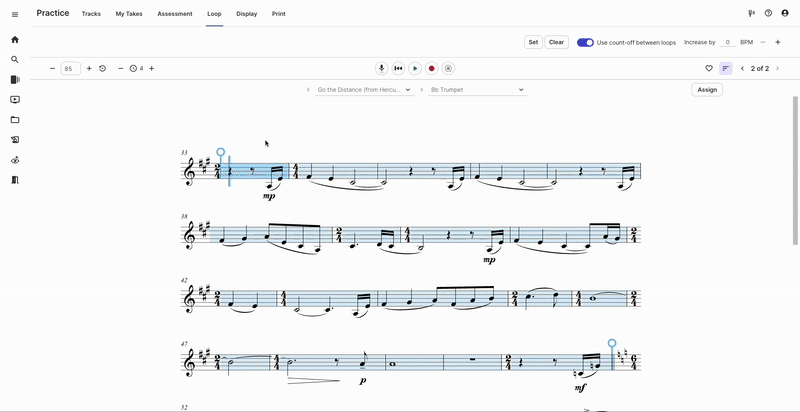
Task: Click the Assign button
Action: 707,90
